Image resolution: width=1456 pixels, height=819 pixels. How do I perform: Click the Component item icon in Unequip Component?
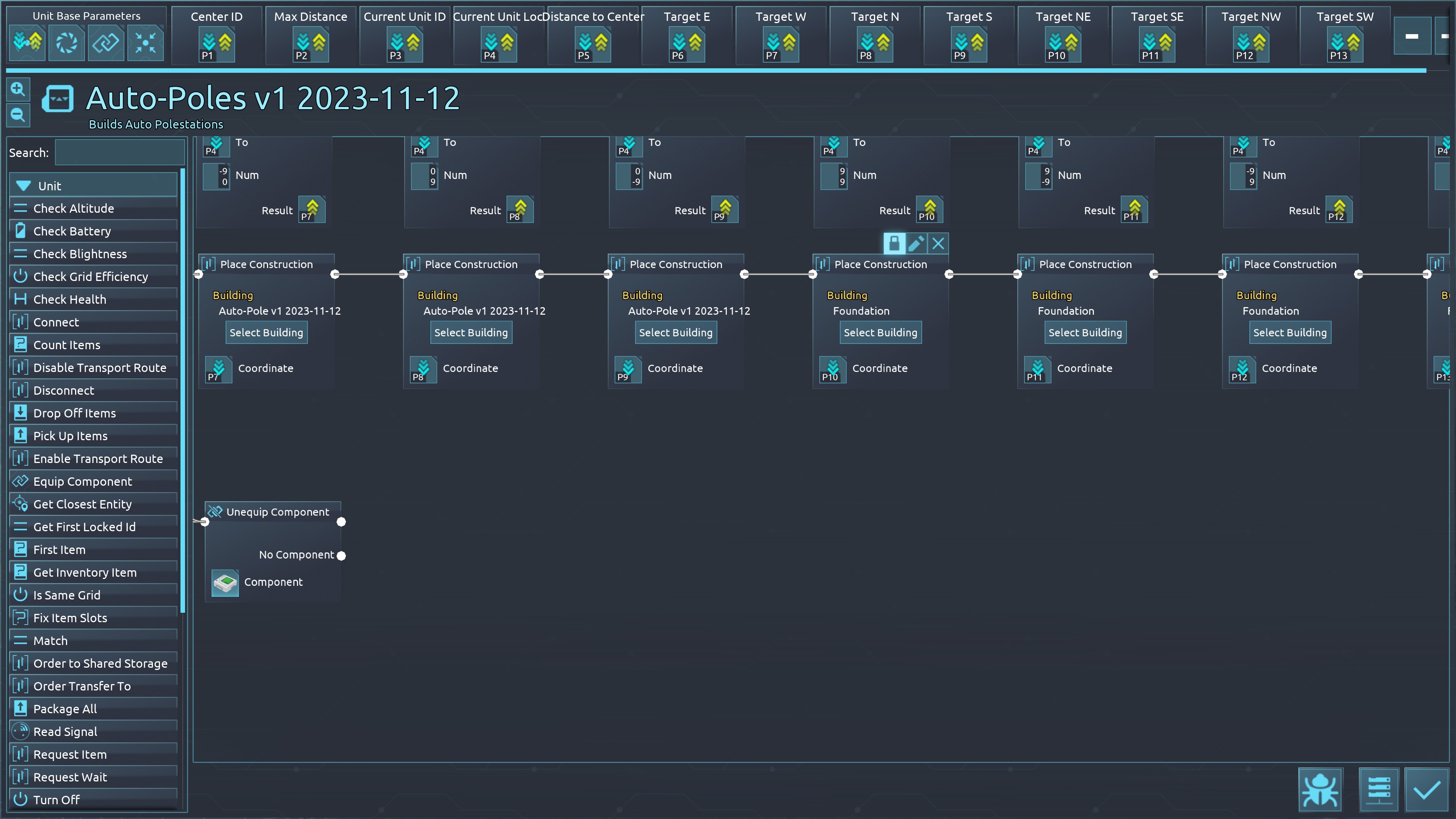[225, 583]
